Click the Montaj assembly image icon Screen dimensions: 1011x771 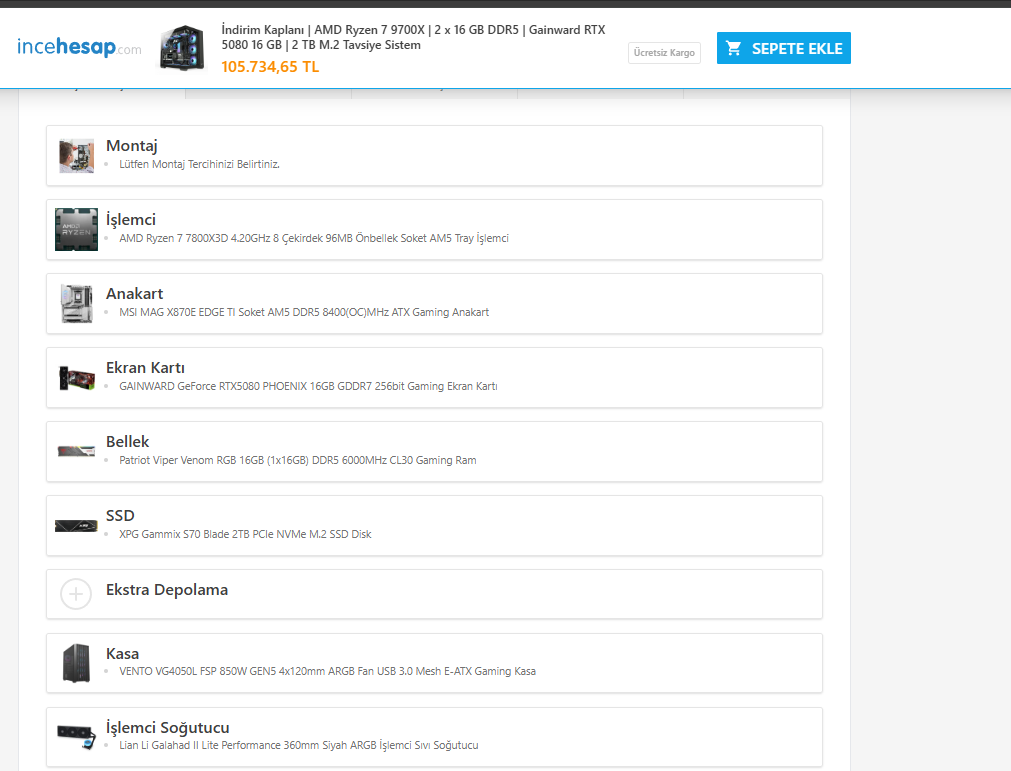tap(77, 155)
